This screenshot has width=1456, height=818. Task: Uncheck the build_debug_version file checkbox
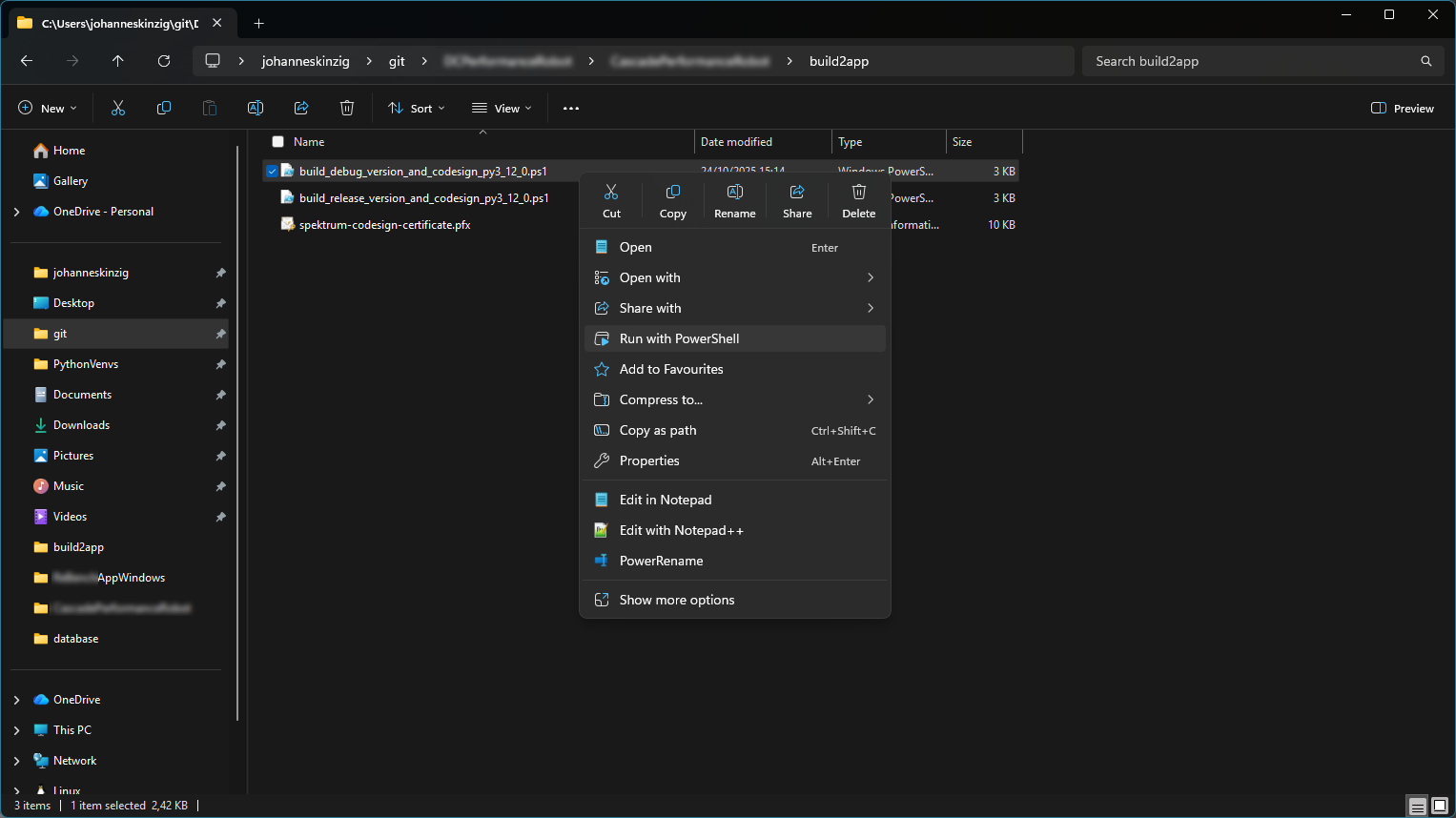pos(272,172)
